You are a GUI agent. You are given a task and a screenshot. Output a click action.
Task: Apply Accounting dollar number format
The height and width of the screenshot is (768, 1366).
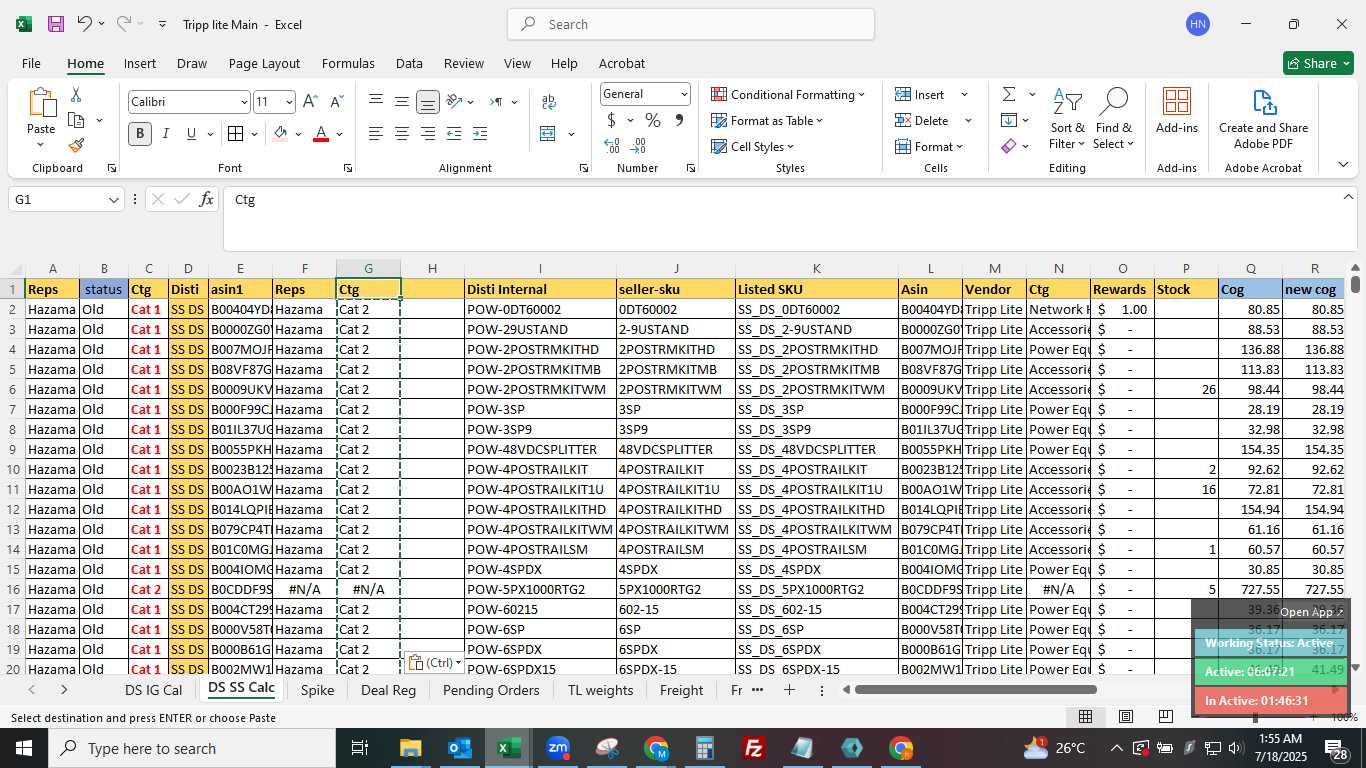click(611, 120)
